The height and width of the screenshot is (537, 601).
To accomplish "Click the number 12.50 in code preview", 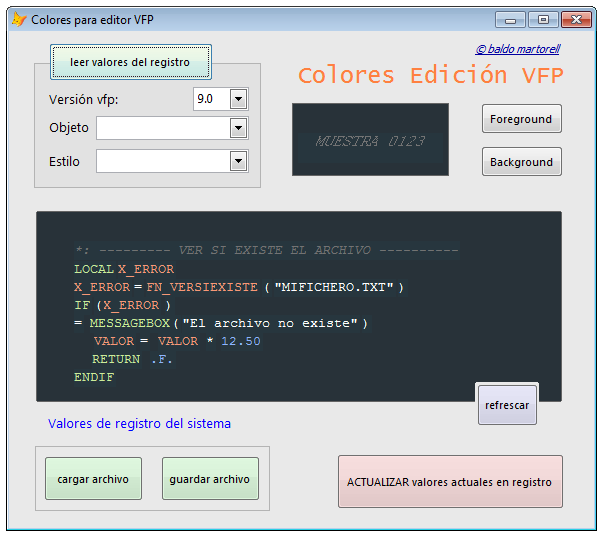I will tap(241, 341).
